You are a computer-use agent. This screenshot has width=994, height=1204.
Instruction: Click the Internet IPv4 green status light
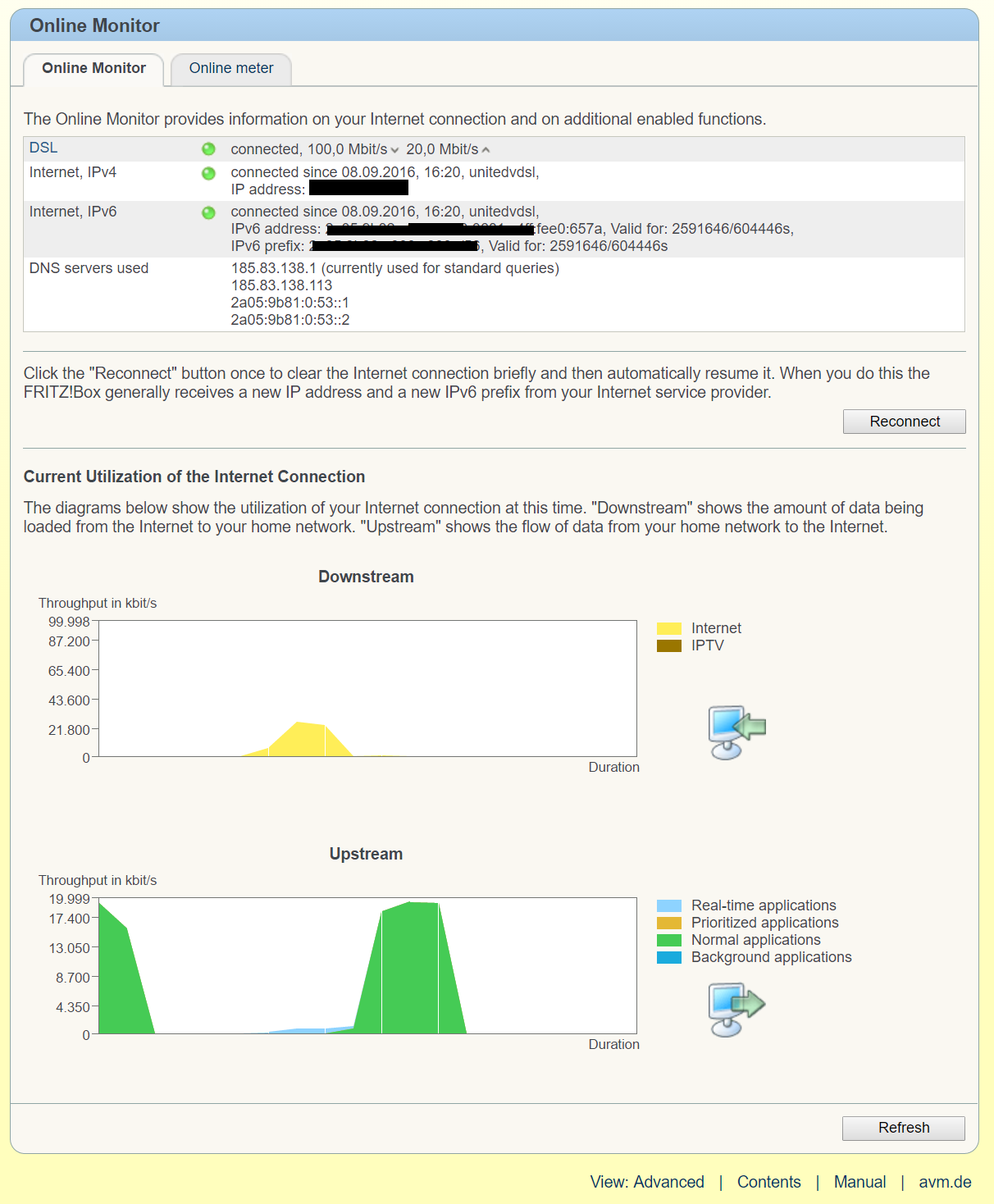[x=208, y=173]
